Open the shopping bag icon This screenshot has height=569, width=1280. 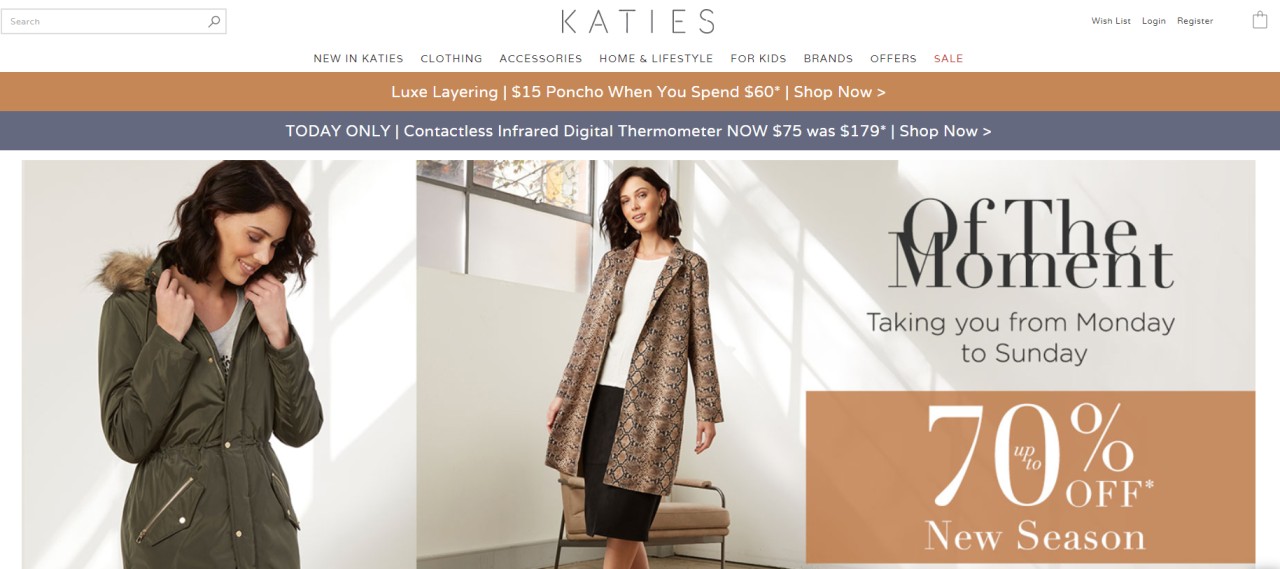click(1260, 20)
